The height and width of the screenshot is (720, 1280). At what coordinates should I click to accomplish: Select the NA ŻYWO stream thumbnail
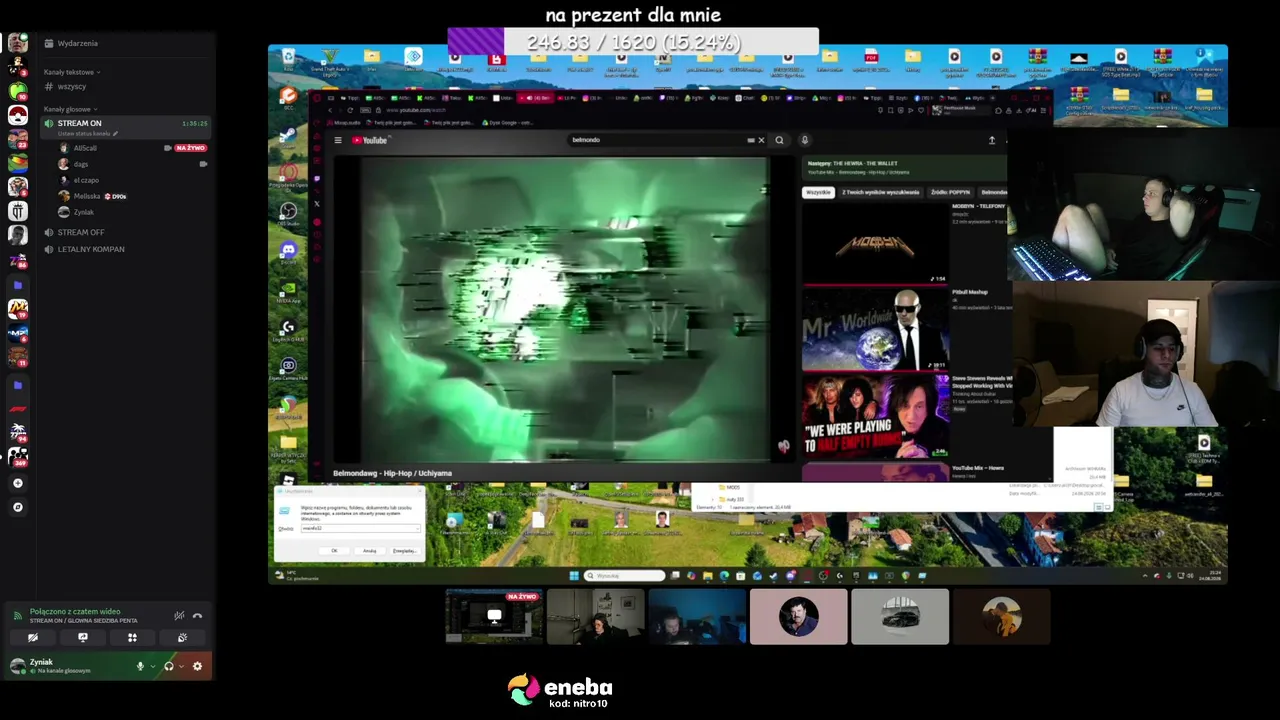click(x=494, y=616)
